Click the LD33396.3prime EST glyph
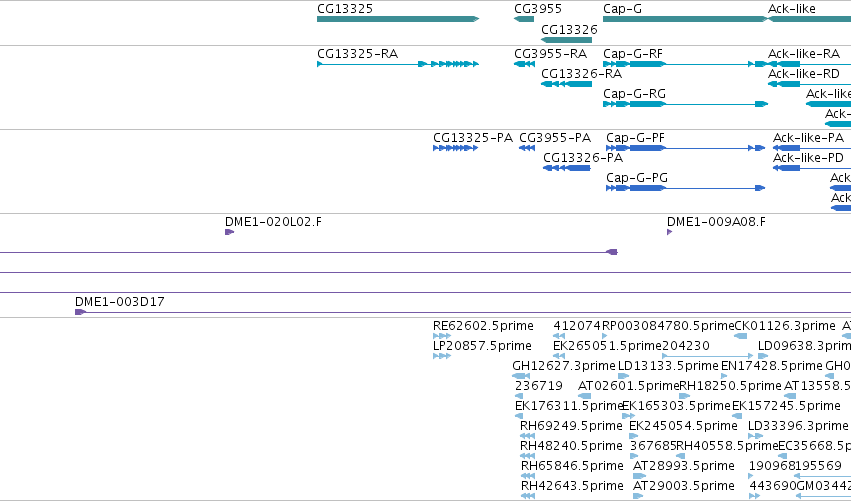The image size is (851, 501). (755, 436)
